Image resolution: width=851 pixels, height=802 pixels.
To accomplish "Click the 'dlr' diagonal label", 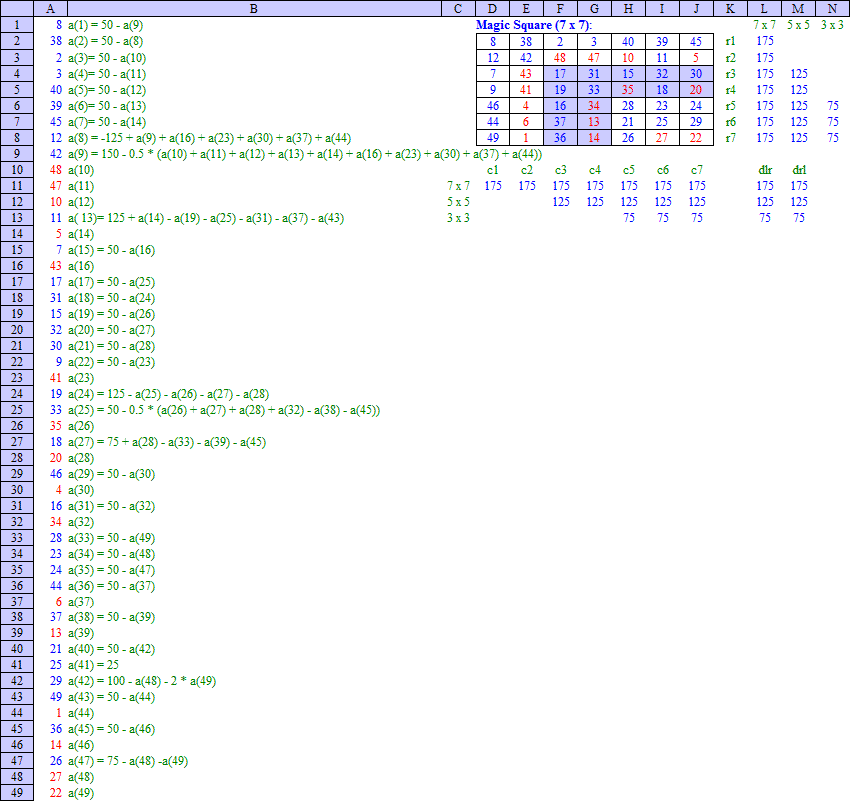I will tap(765, 170).
